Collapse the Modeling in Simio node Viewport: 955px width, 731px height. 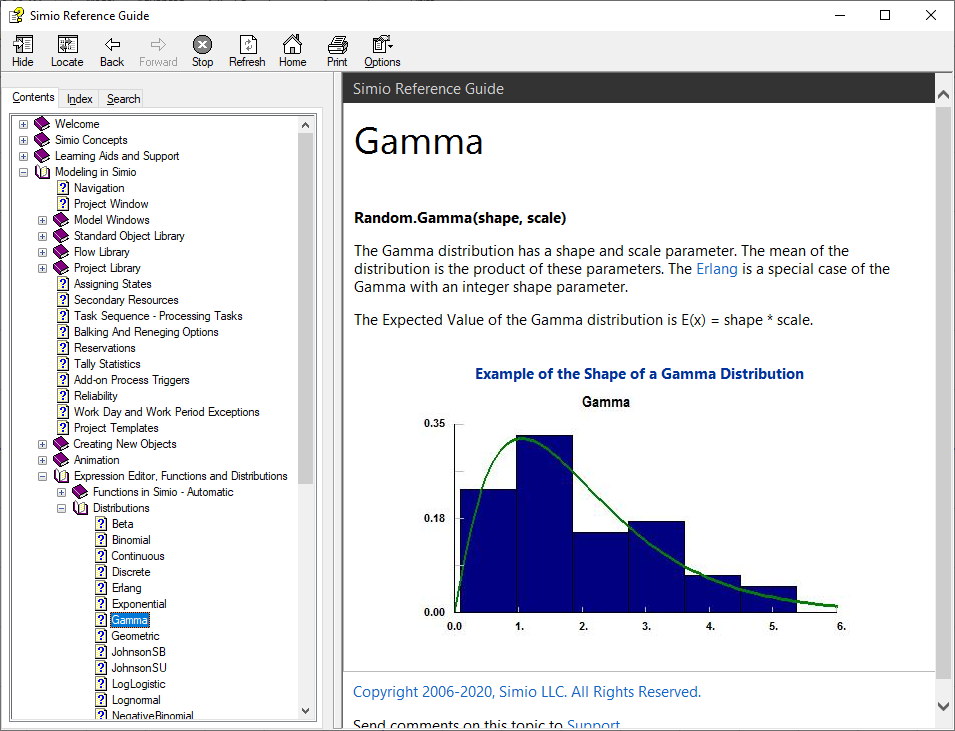tap(23, 172)
